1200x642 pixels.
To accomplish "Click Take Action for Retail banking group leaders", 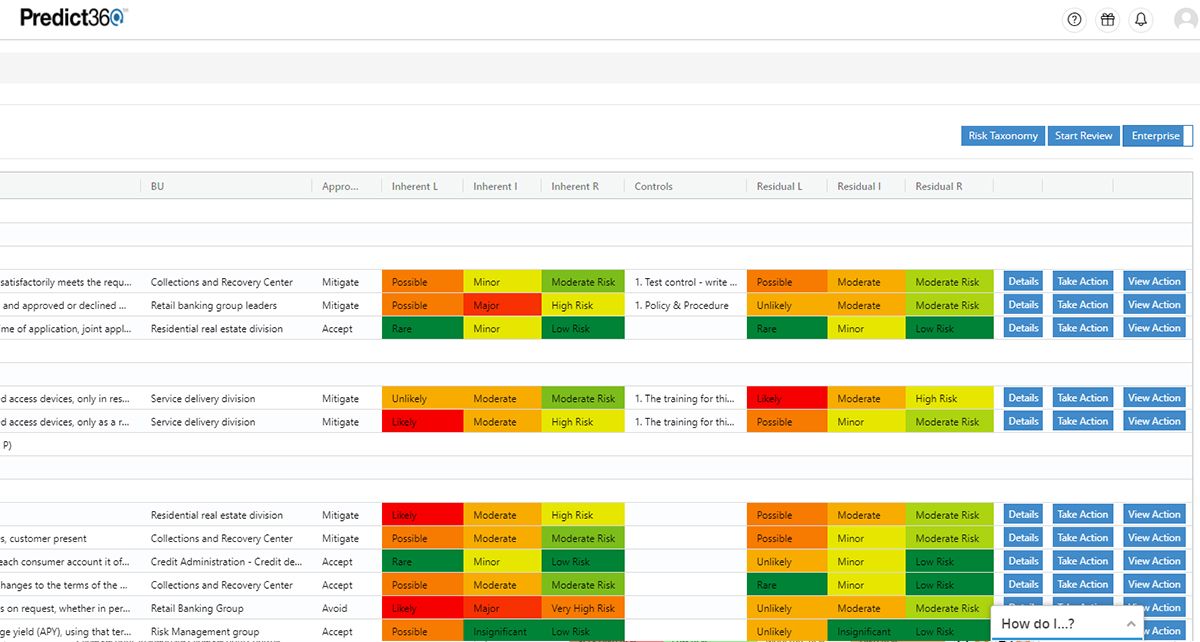I will pyautogui.click(x=1082, y=305).
